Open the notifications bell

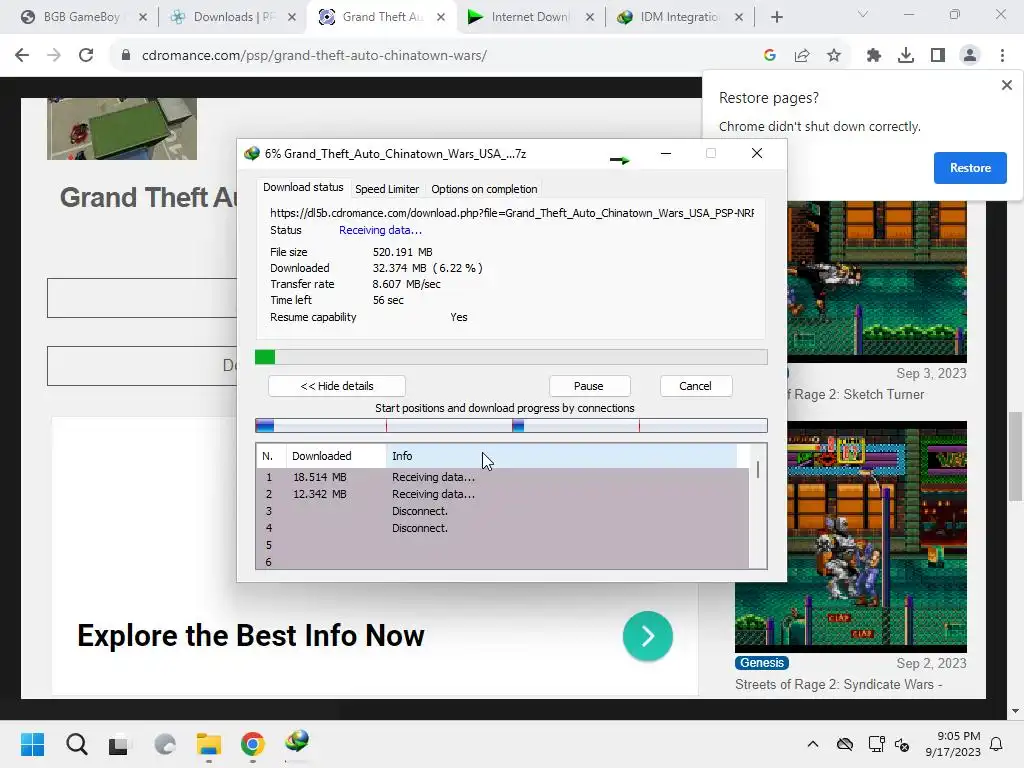(x=997, y=744)
